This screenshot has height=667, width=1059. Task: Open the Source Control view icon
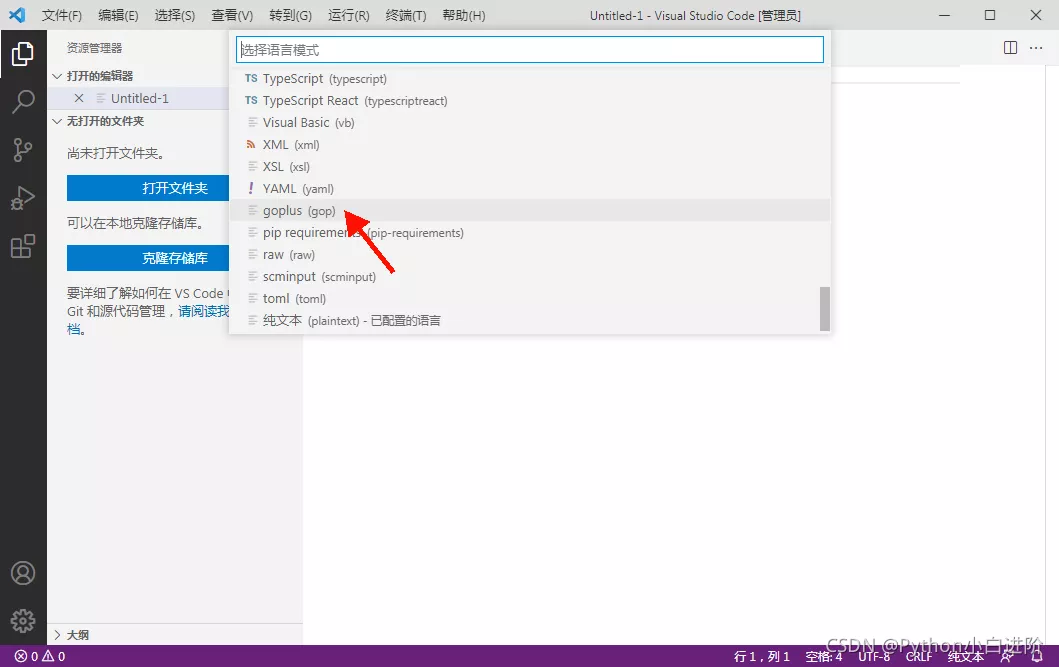[23, 150]
